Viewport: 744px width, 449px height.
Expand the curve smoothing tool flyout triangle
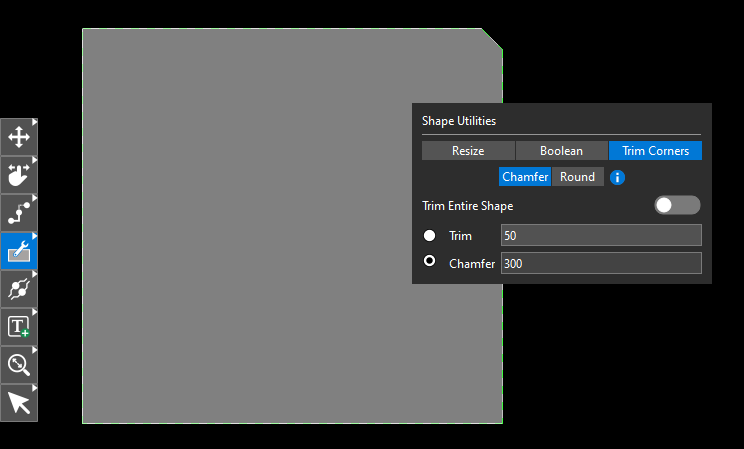[35, 274]
